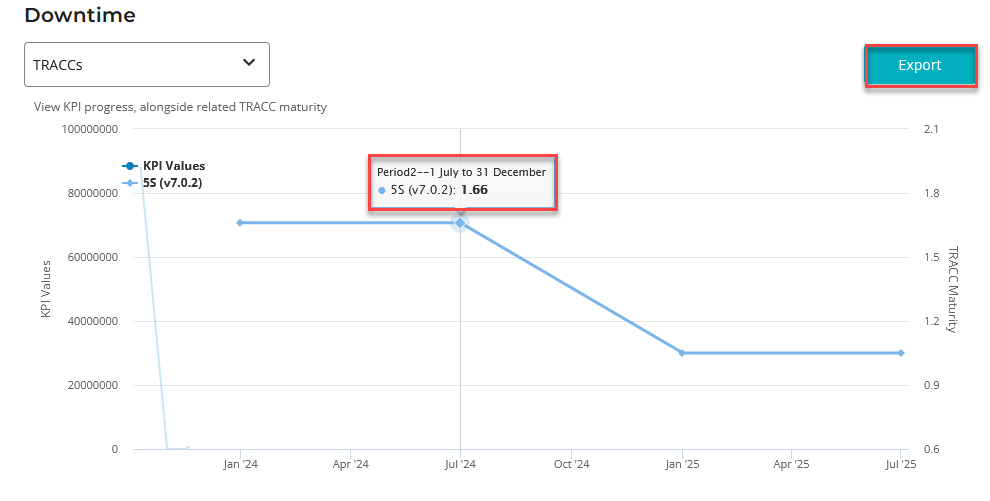Click the 'View KPI progress' description text

click(x=180, y=106)
